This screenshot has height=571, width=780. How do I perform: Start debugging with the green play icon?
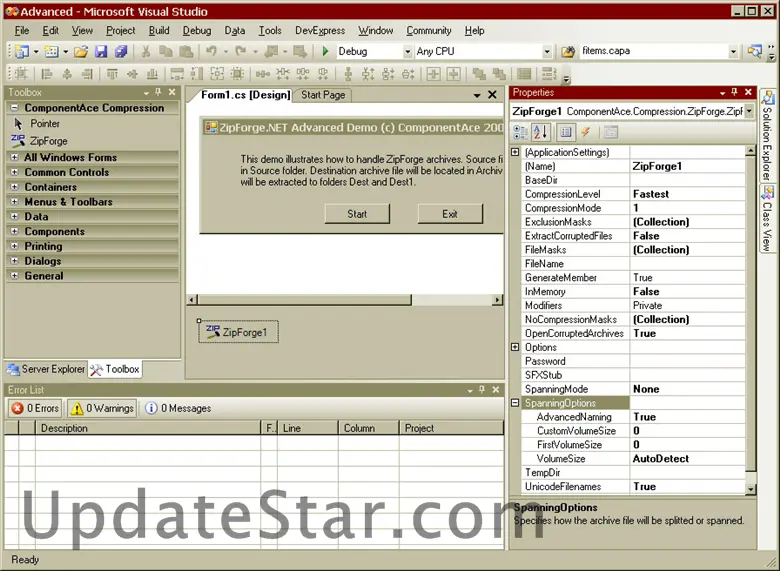click(325, 51)
